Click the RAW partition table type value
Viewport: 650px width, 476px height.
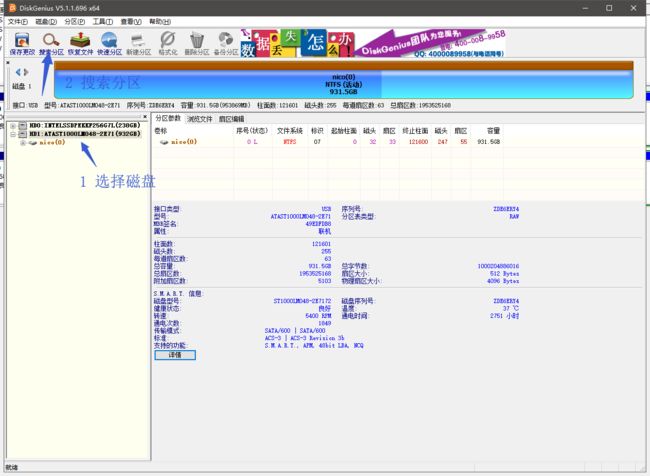pos(514,216)
